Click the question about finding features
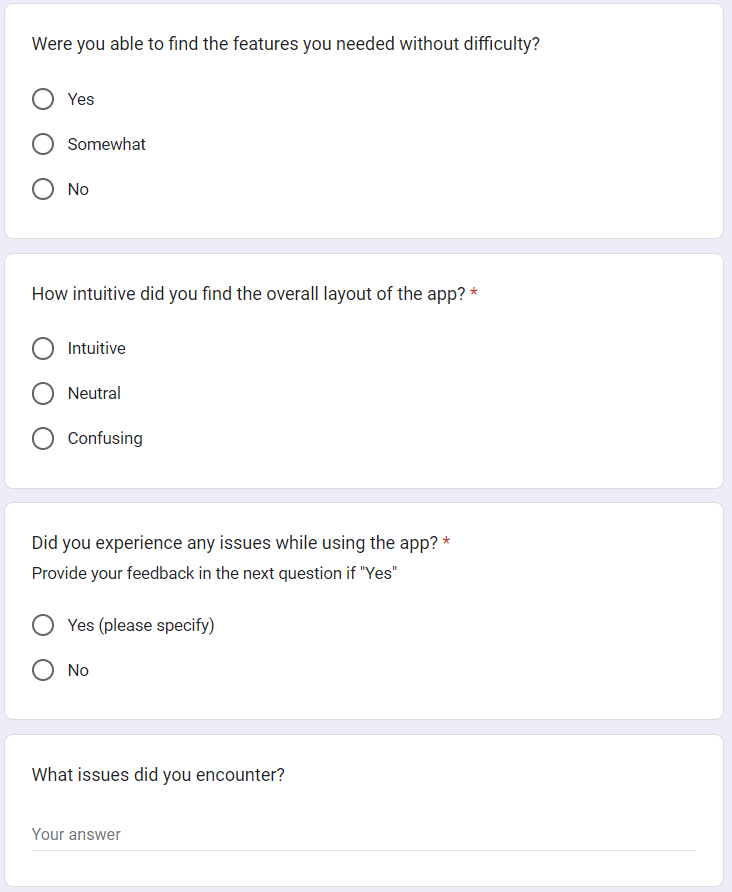The width and height of the screenshot is (732, 892). [285, 44]
